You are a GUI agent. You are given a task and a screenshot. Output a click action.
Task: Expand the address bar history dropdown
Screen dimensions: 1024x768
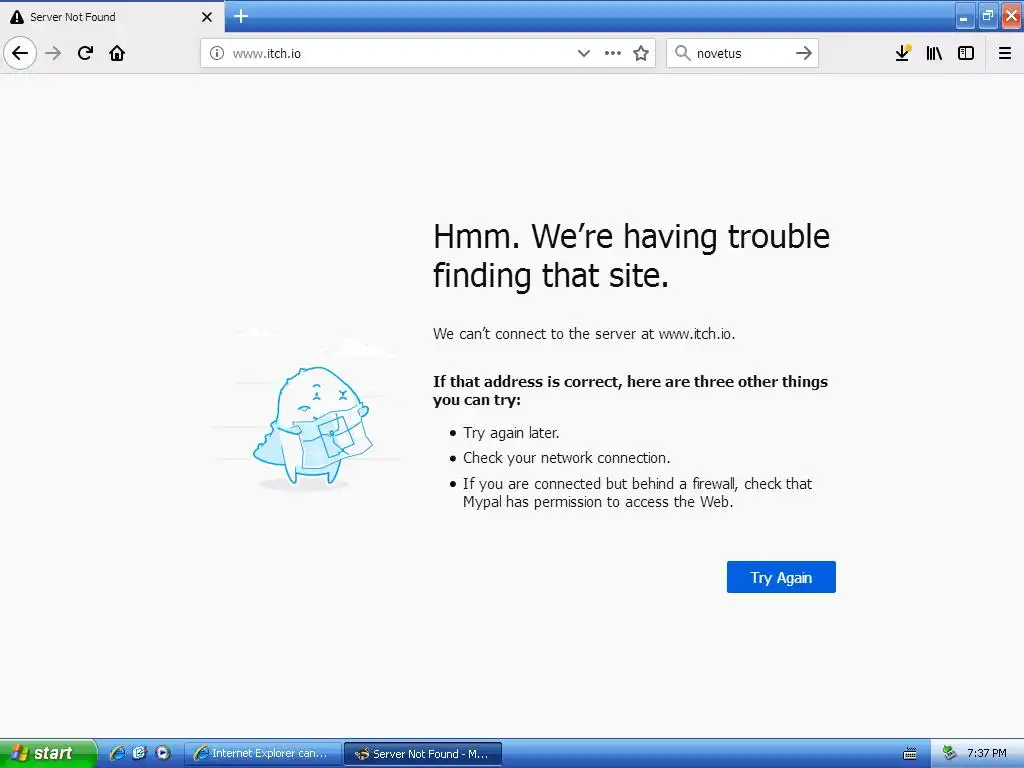pos(584,53)
